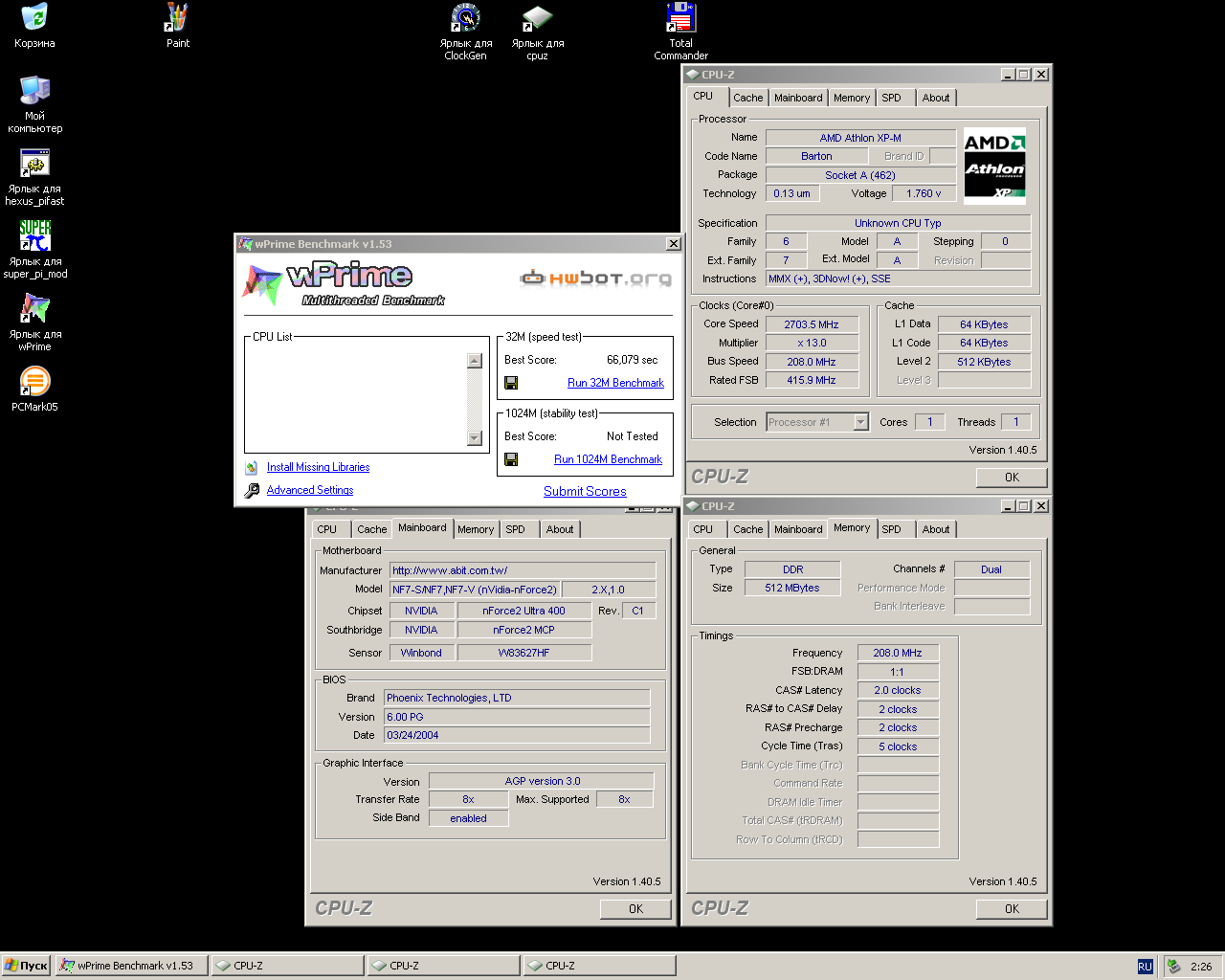Minimize the top CPU-Z window
The height and width of the screenshot is (980, 1225).
[1008, 75]
